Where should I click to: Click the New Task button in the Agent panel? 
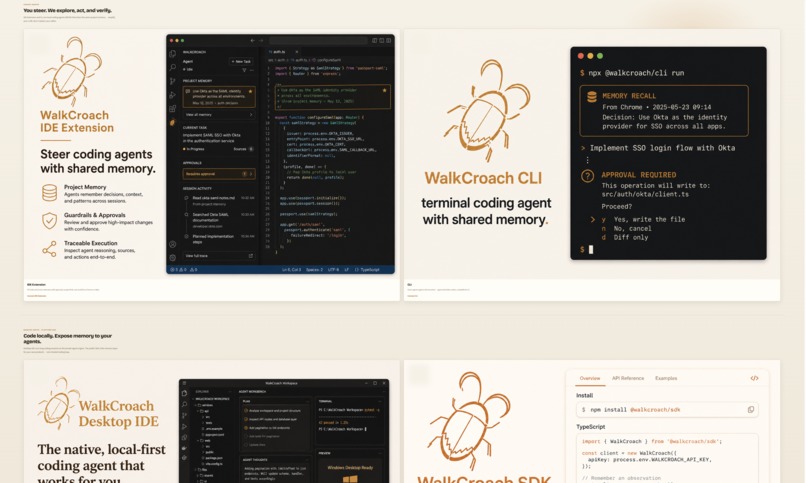pos(241,61)
